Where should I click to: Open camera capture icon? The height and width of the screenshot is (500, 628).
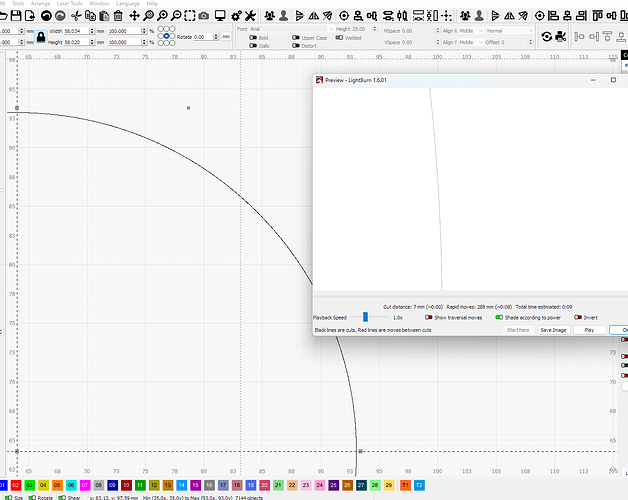(204, 16)
